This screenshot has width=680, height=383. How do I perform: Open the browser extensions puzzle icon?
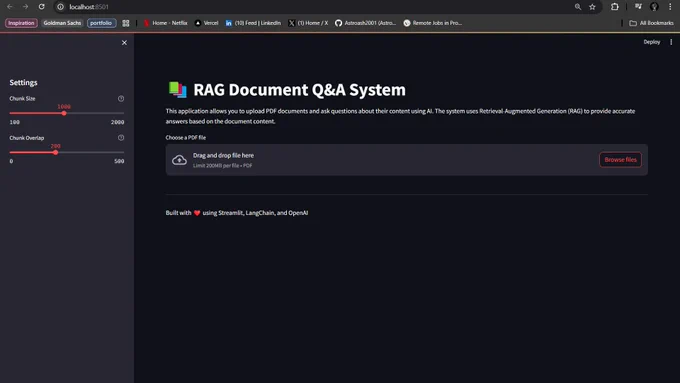tap(615, 7)
